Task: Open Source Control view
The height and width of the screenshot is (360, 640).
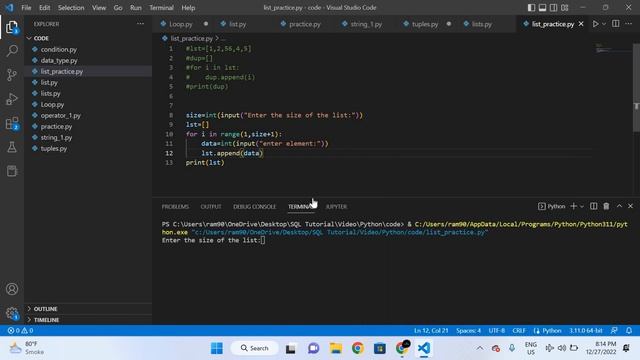Action: click(x=12, y=75)
